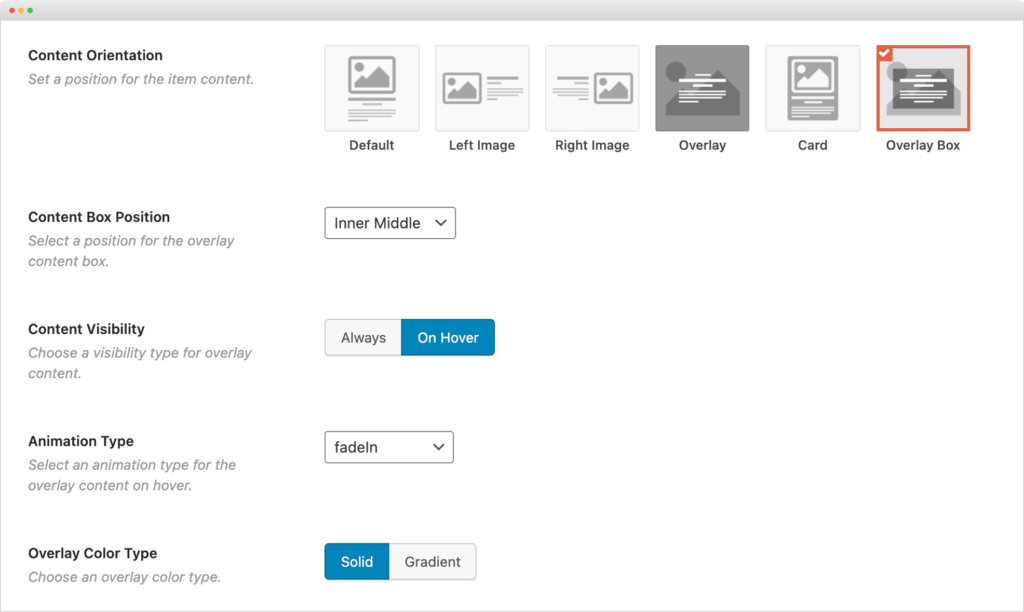Screen dimensions: 1024x612
Task: Click the chevron arrow of Animation Type select
Action: click(438, 447)
